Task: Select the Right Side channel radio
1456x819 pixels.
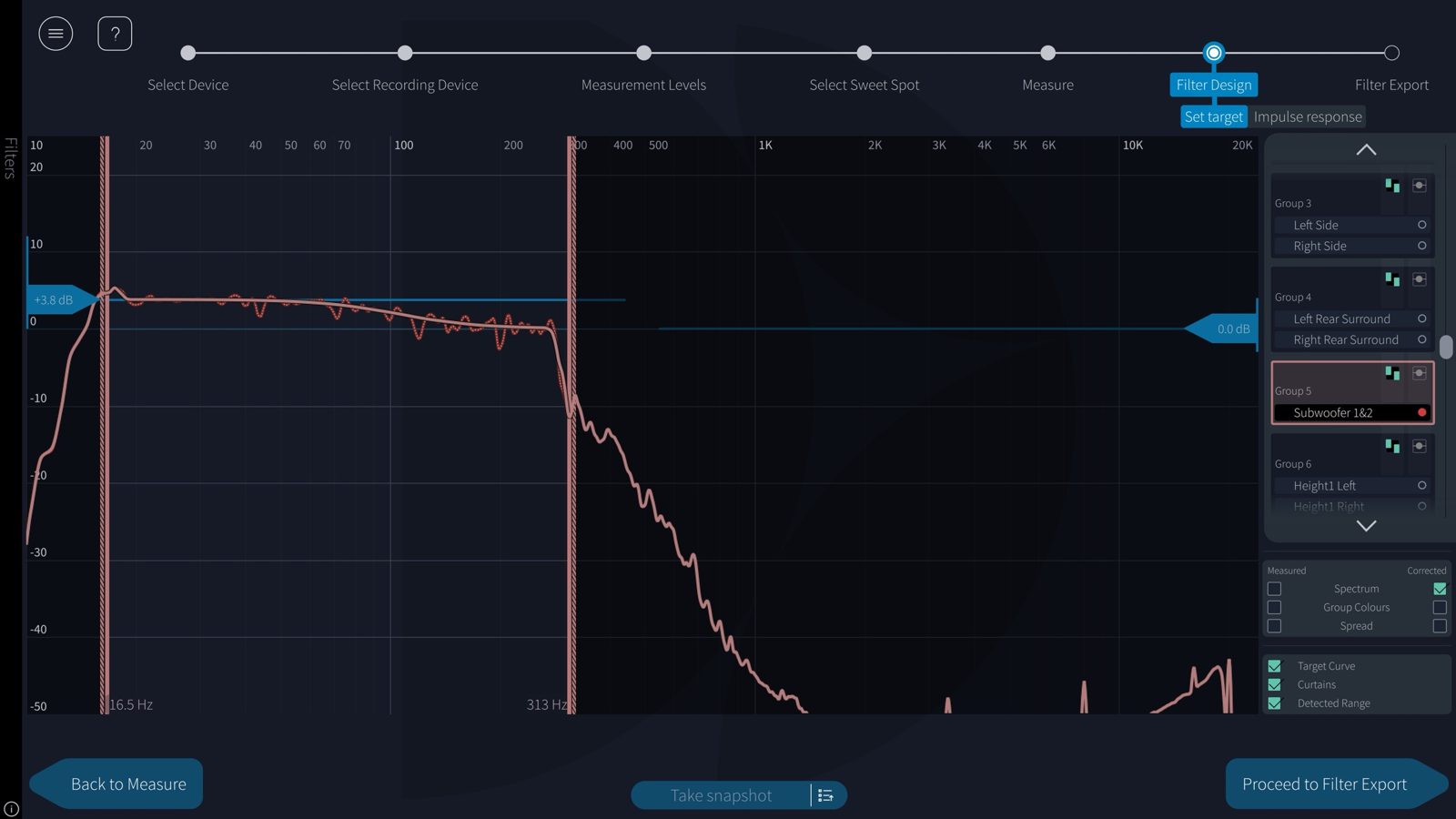Action: (1421, 246)
